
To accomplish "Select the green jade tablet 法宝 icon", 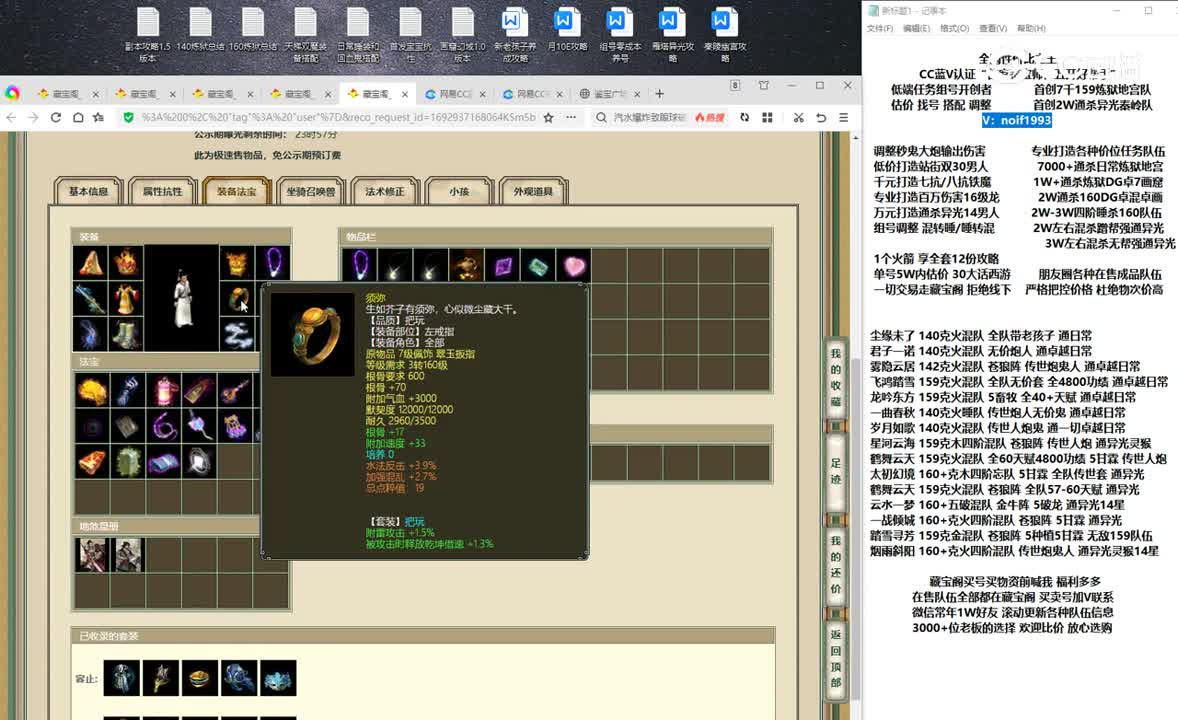I will (128, 462).
